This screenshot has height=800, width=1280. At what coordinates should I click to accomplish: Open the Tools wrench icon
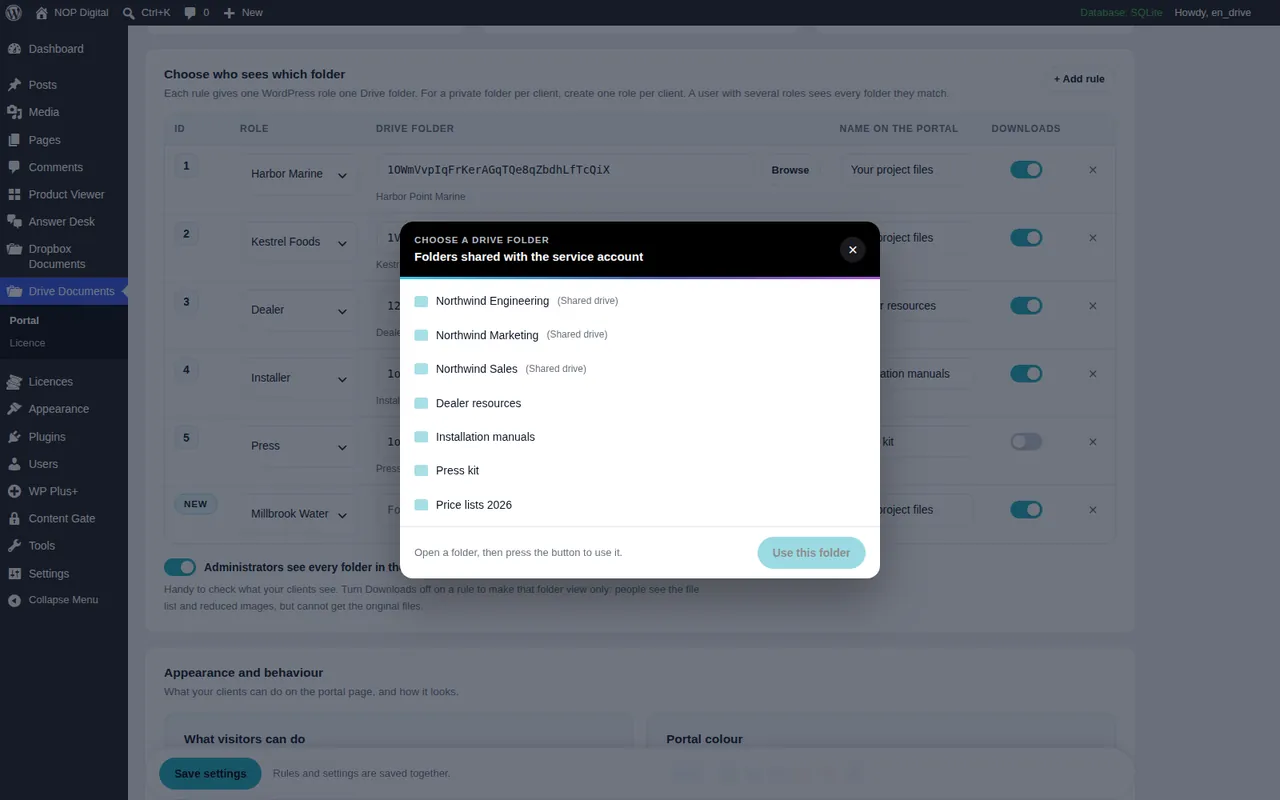click(x=14, y=546)
